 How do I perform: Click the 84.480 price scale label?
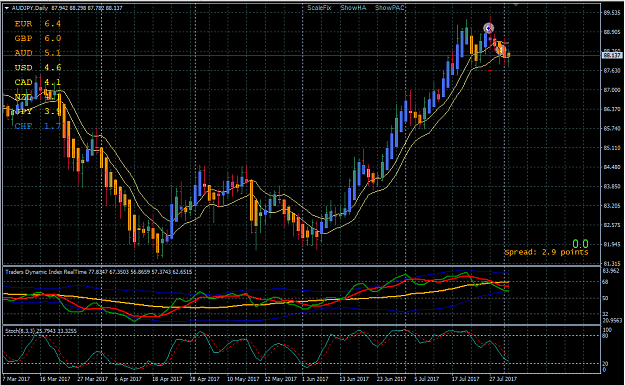click(612, 167)
